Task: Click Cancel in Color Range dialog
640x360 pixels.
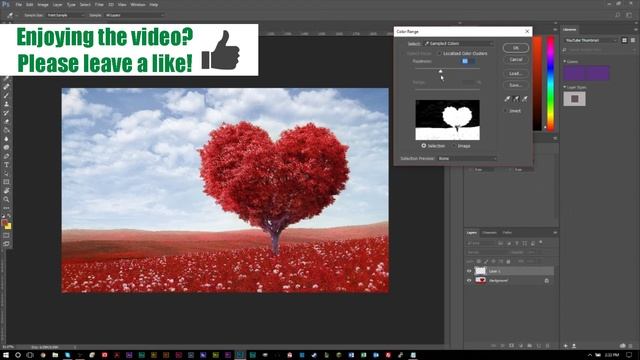Action: [516, 60]
